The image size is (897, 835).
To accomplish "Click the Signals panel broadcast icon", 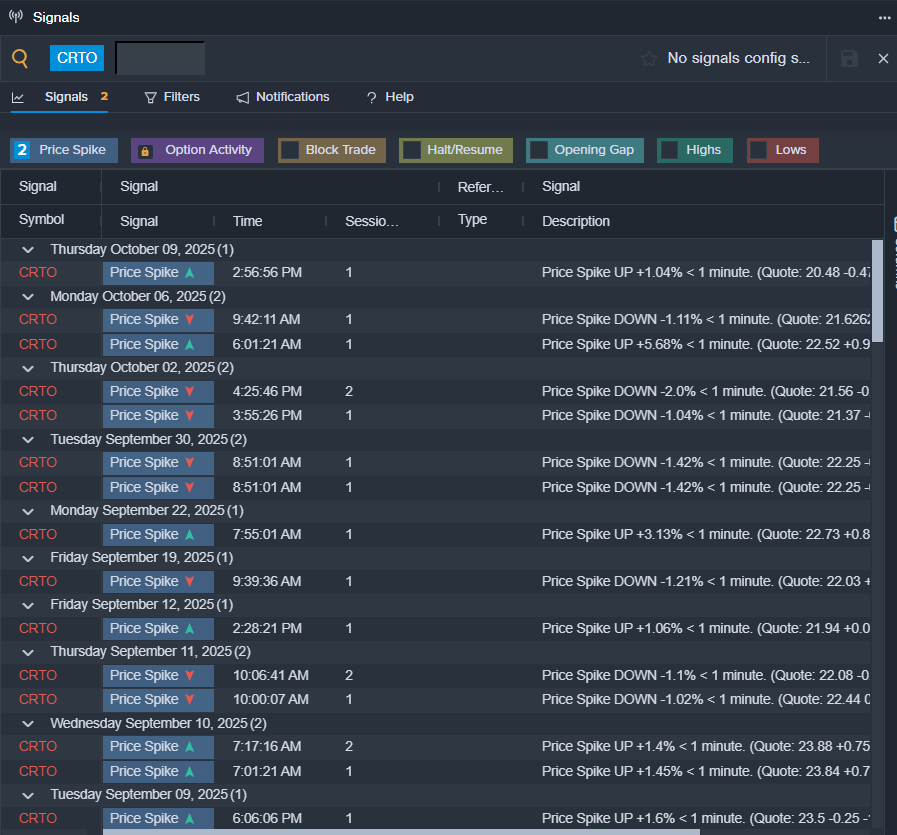I will coord(16,17).
